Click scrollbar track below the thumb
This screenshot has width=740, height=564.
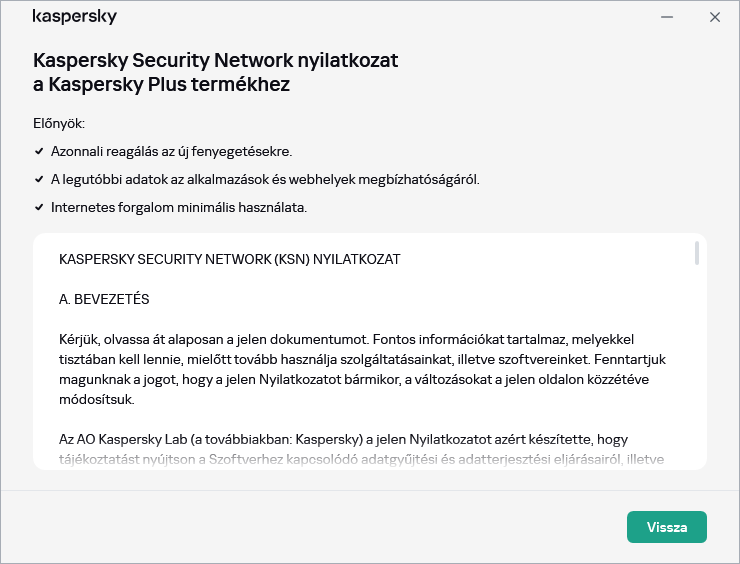[x=696, y=380]
